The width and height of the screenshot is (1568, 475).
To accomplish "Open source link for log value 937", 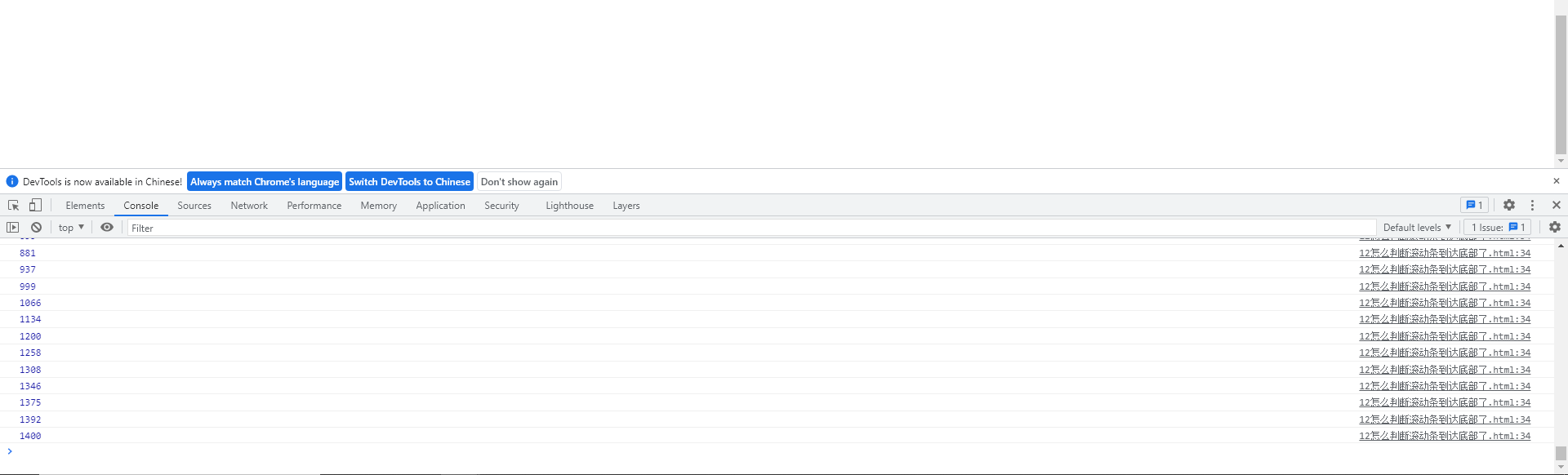I will click(1445, 269).
